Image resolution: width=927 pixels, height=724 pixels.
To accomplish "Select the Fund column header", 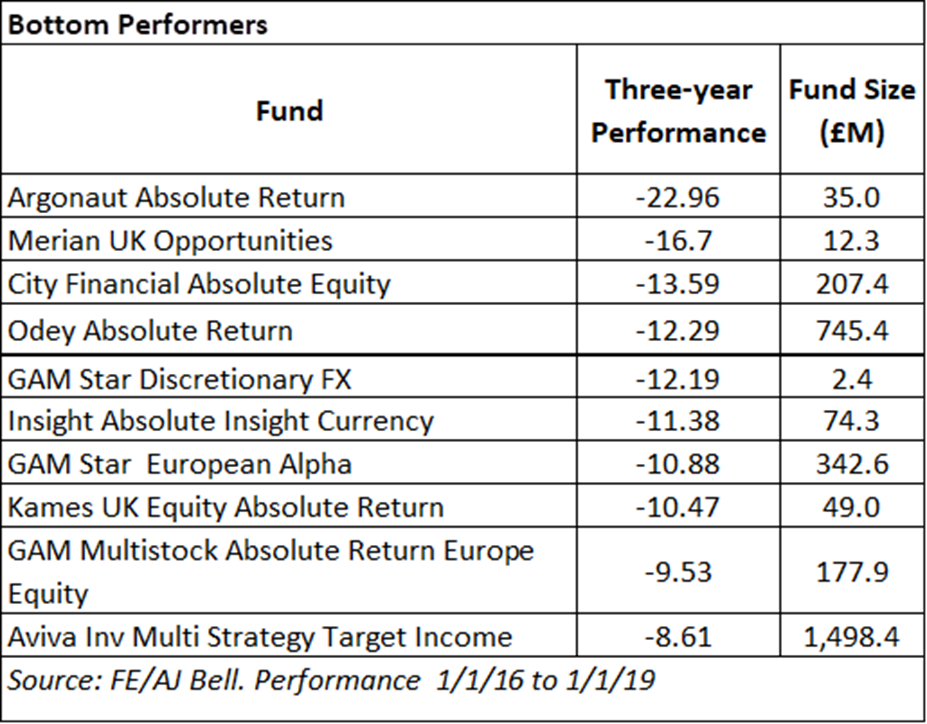I will pyautogui.click(x=289, y=110).
